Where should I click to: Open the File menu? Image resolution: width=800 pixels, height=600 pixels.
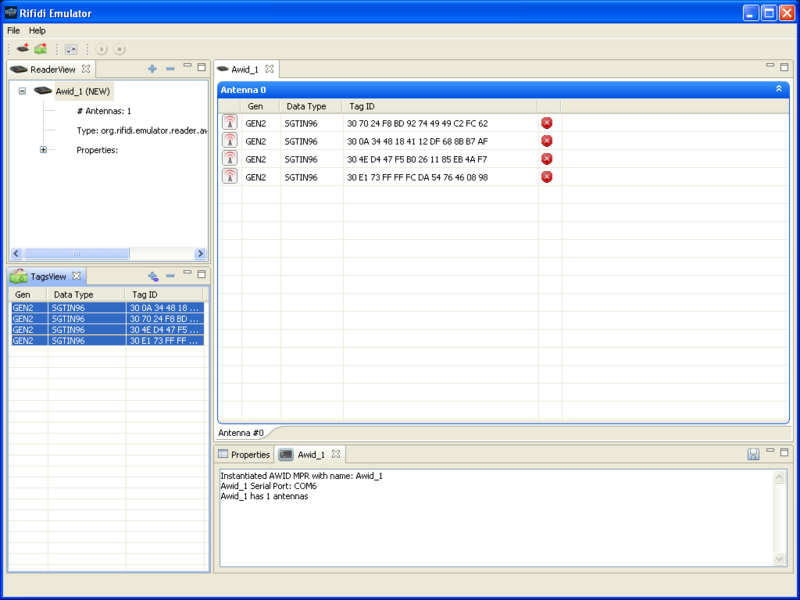point(13,31)
